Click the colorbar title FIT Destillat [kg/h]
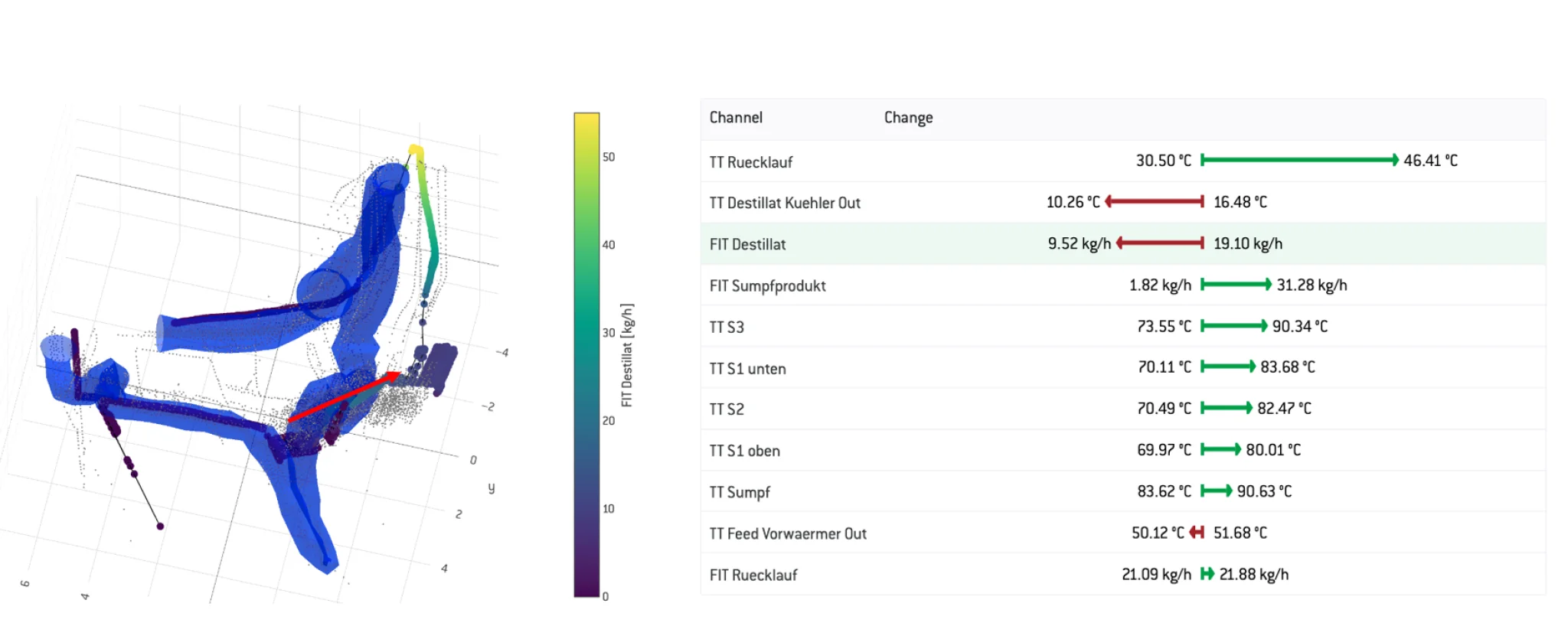Image resolution: width=1568 pixels, height=626 pixels. coord(627,355)
